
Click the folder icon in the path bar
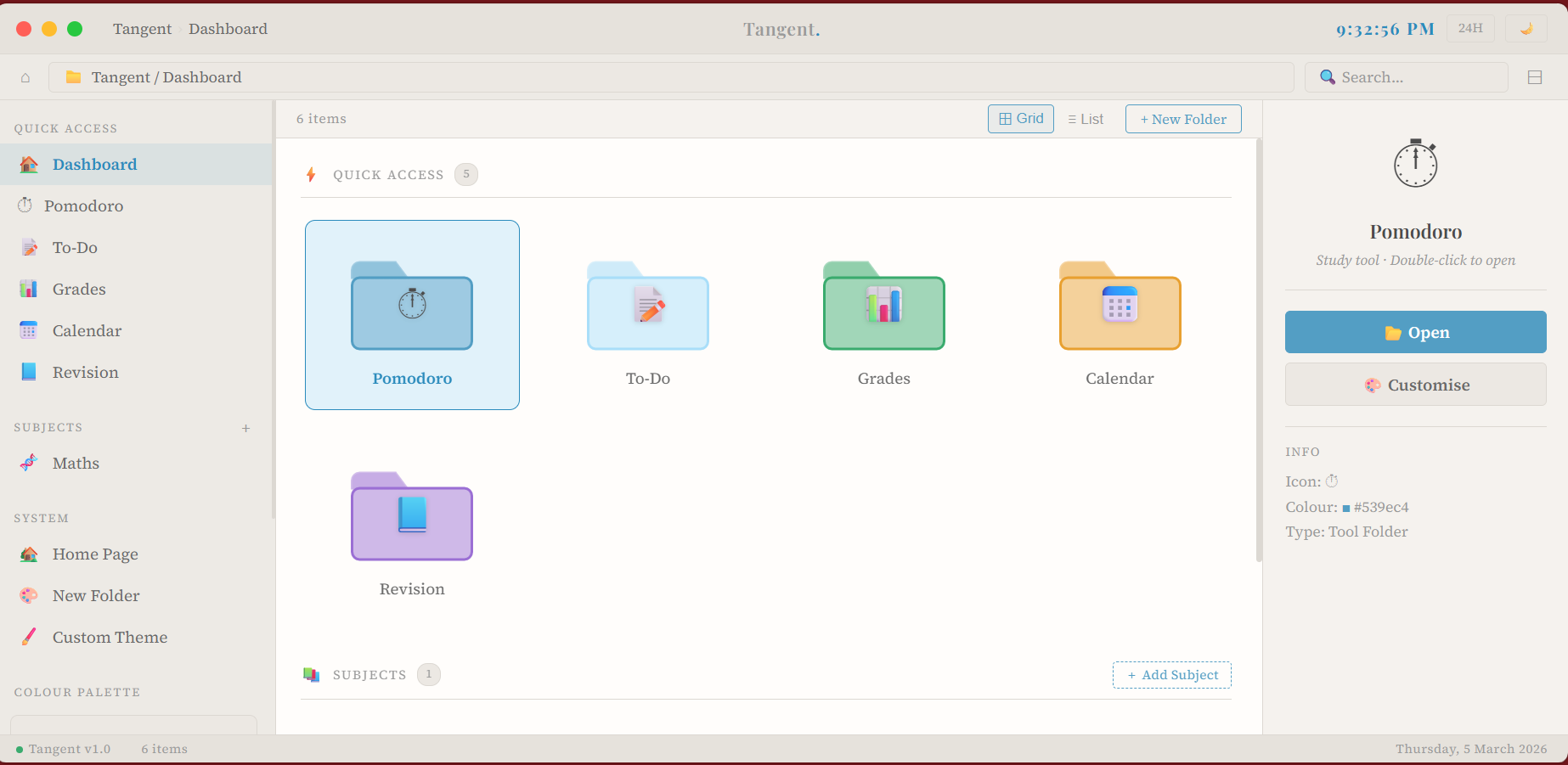point(74,77)
